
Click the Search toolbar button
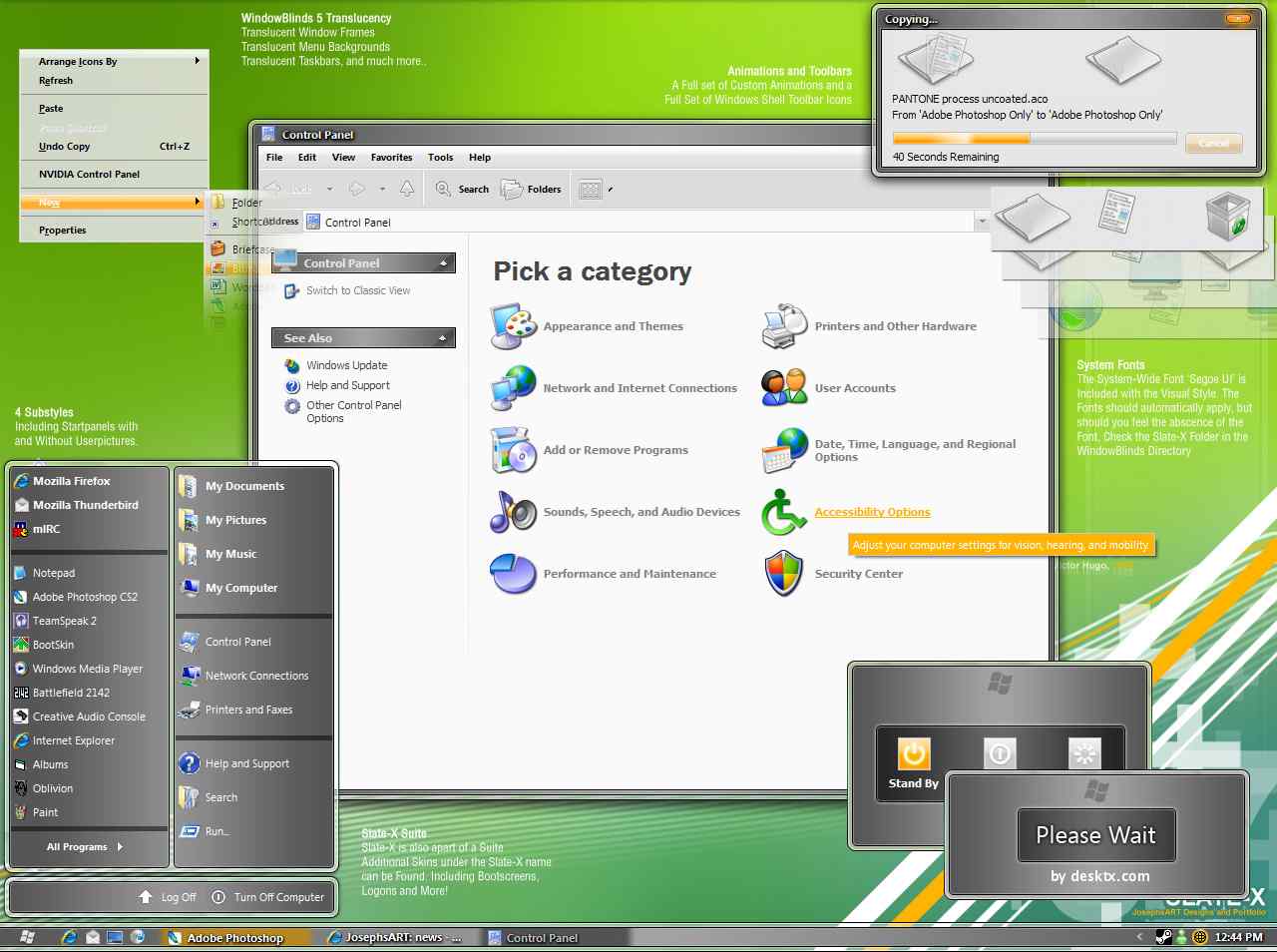pos(462,189)
